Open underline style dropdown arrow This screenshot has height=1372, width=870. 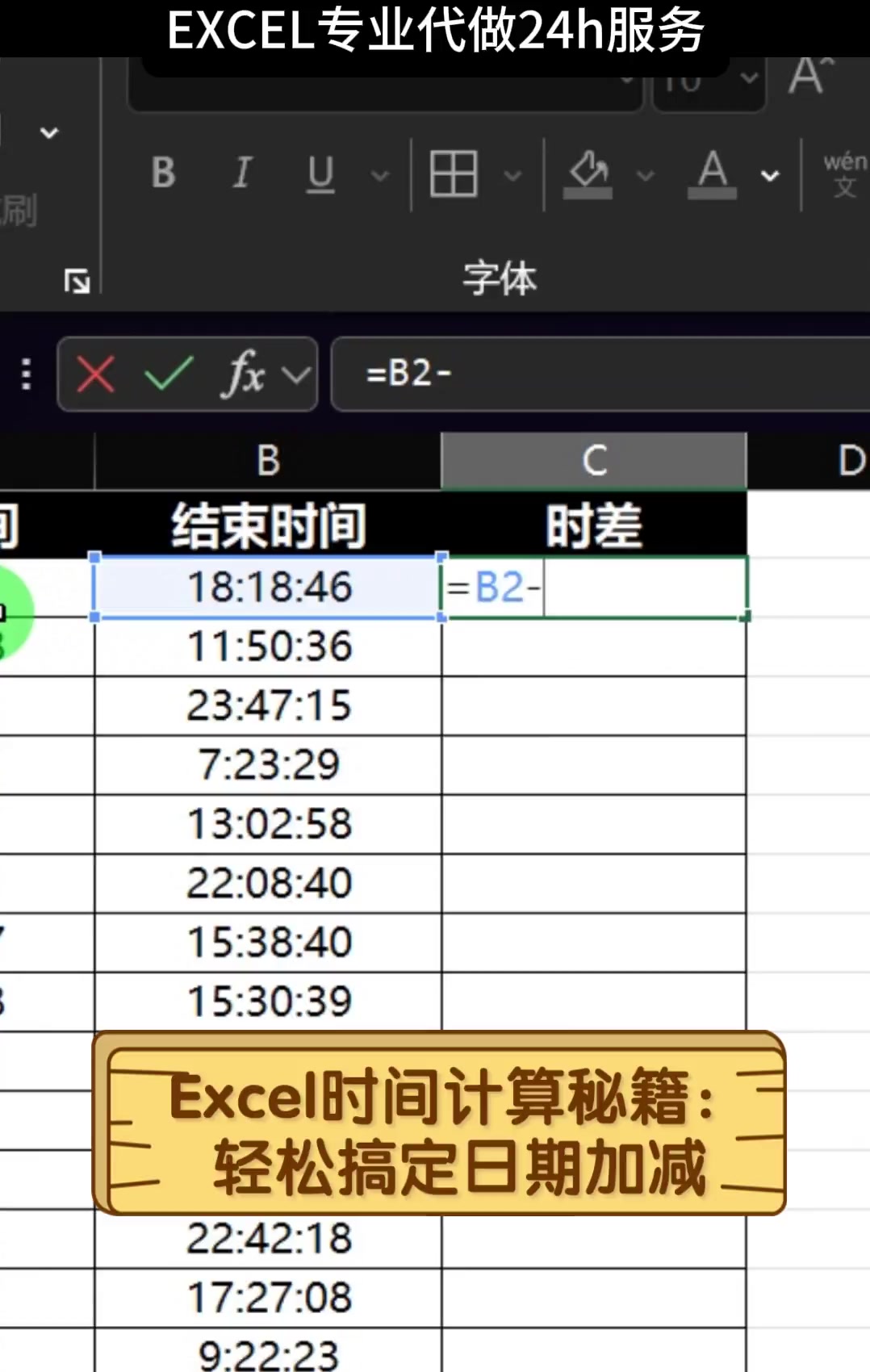tap(379, 174)
